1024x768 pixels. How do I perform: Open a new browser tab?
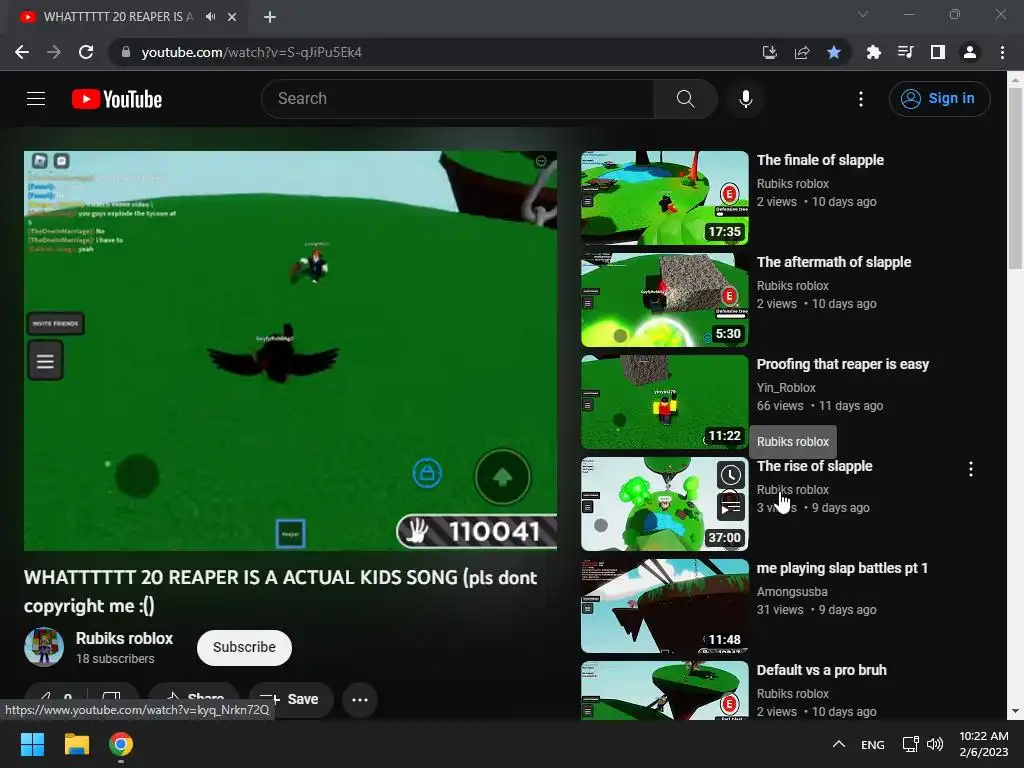(270, 17)
